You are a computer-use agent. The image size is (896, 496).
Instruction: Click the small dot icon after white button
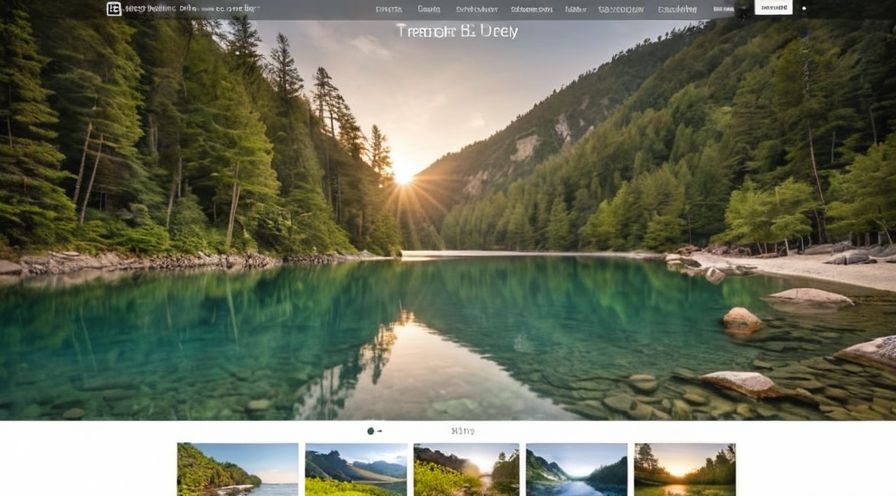coord(804,9)
